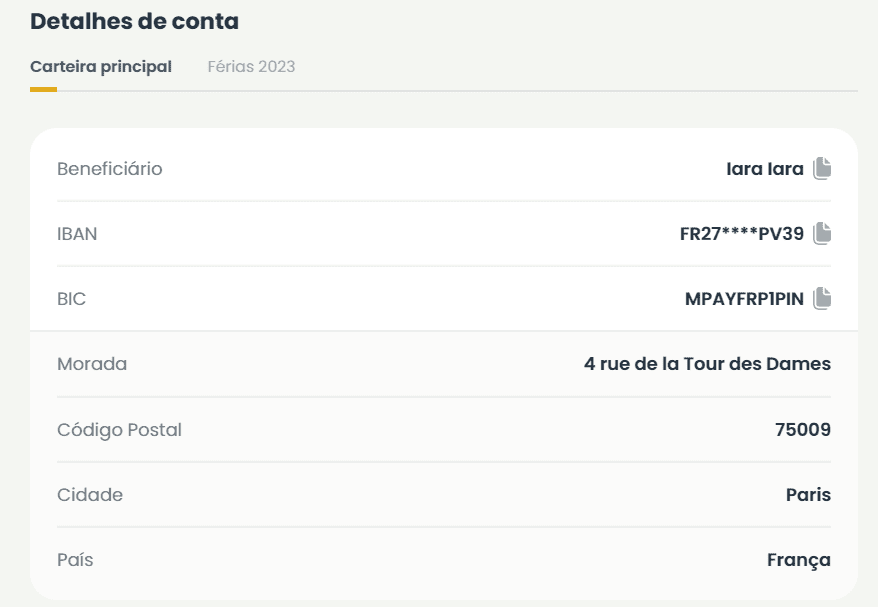Copy the BIC code MPAYFRP1PIN
The image size is (878, 607).
click(822, 298)
